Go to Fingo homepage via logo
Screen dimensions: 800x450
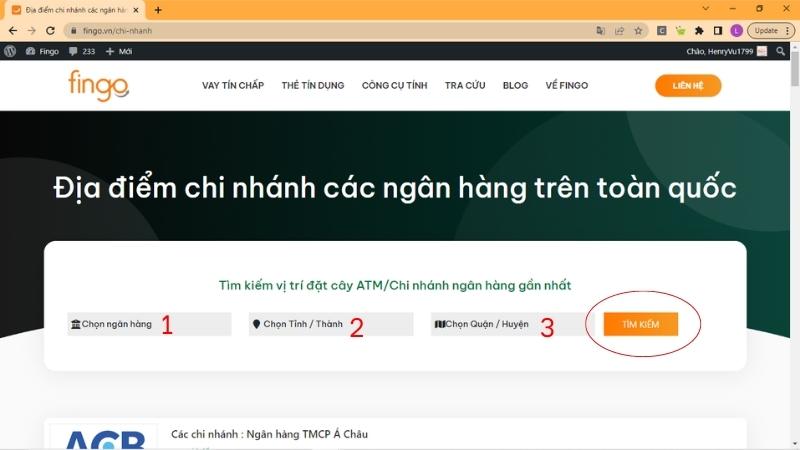(98, 85)
